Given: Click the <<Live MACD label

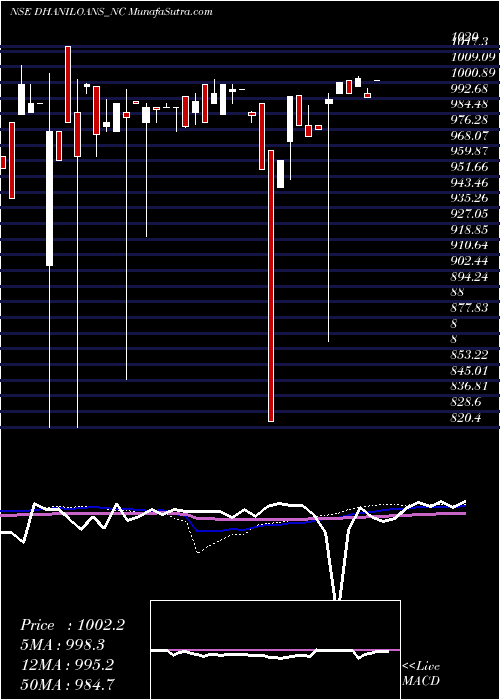Looking at the screenshot, I should click(x=421, y=674).
